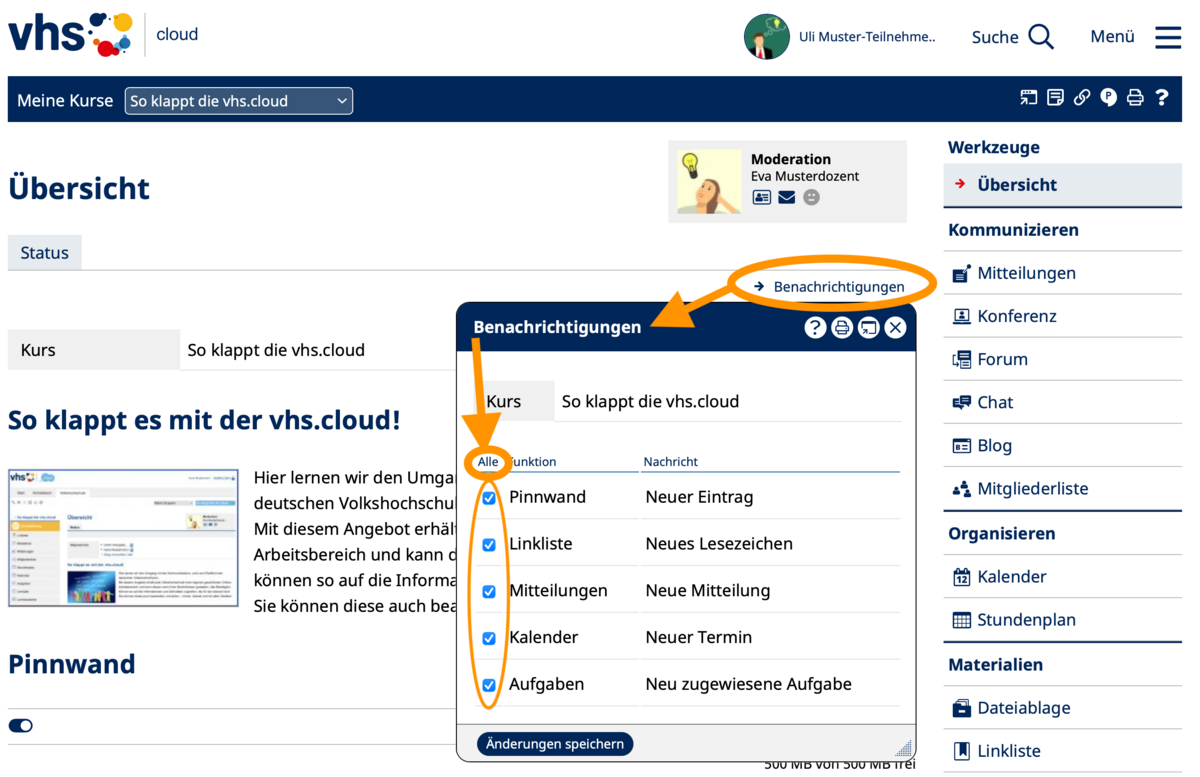The width and height of the screenshot is (1200, 777).
Task: Click the dialog resize grip corner
Action: [x=904, y=747]
